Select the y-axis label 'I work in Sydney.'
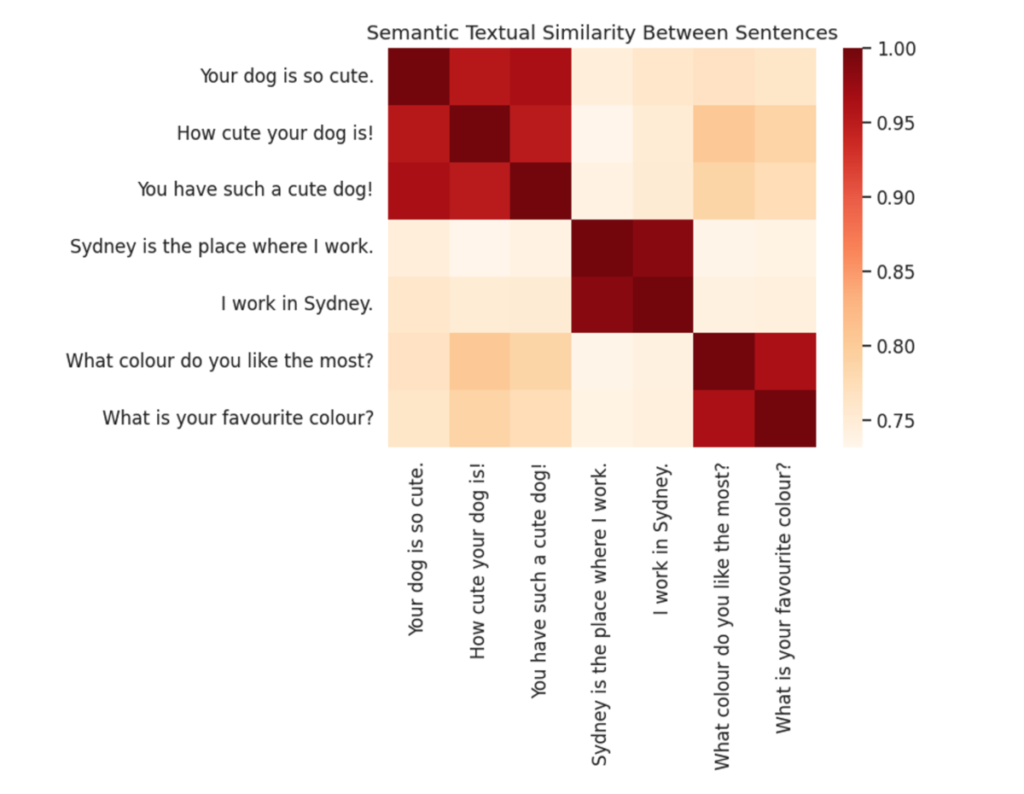Screen dimensions: 1024x794 [296, 304]
